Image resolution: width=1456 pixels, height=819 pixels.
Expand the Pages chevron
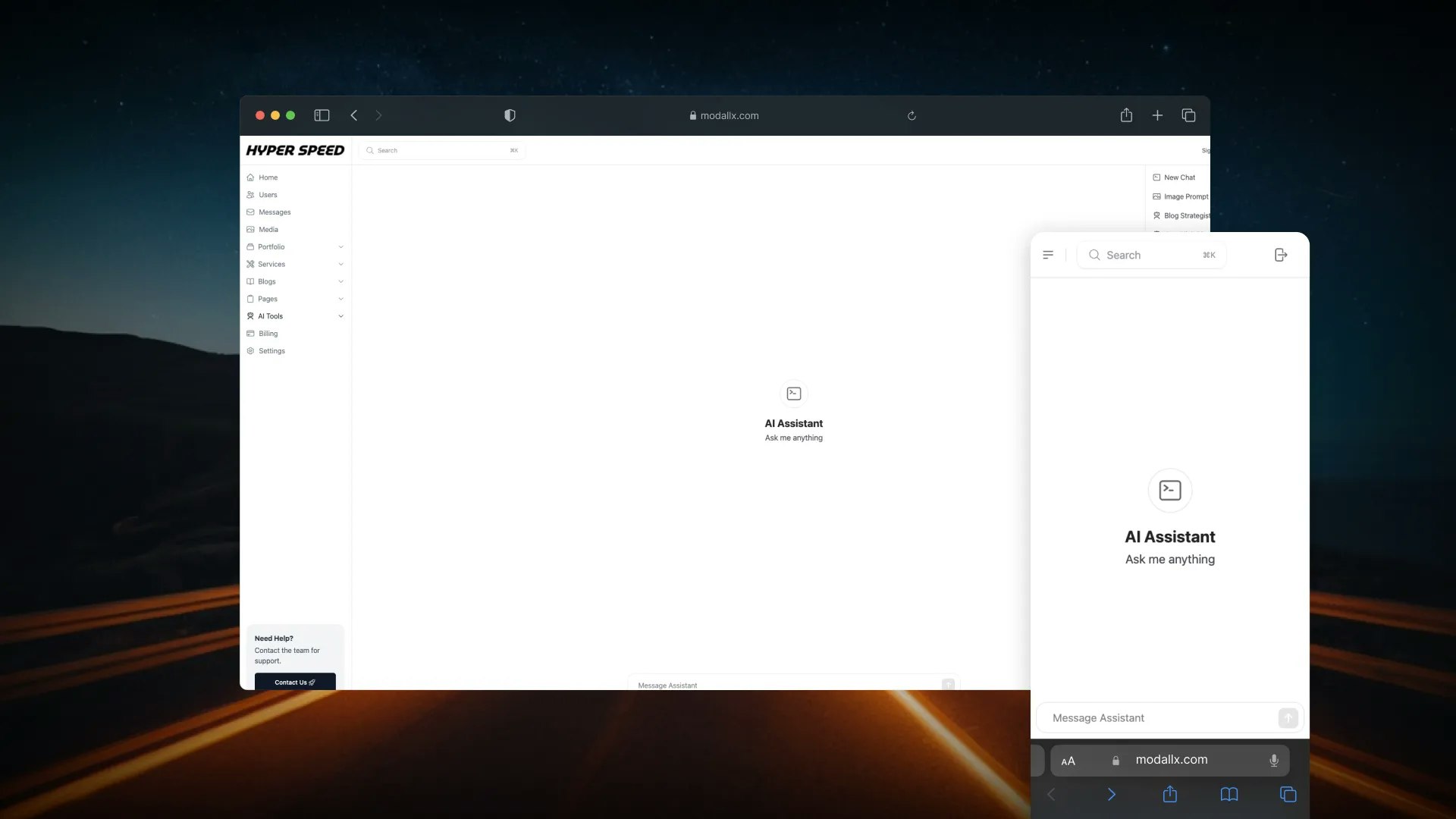pos(340,299)
